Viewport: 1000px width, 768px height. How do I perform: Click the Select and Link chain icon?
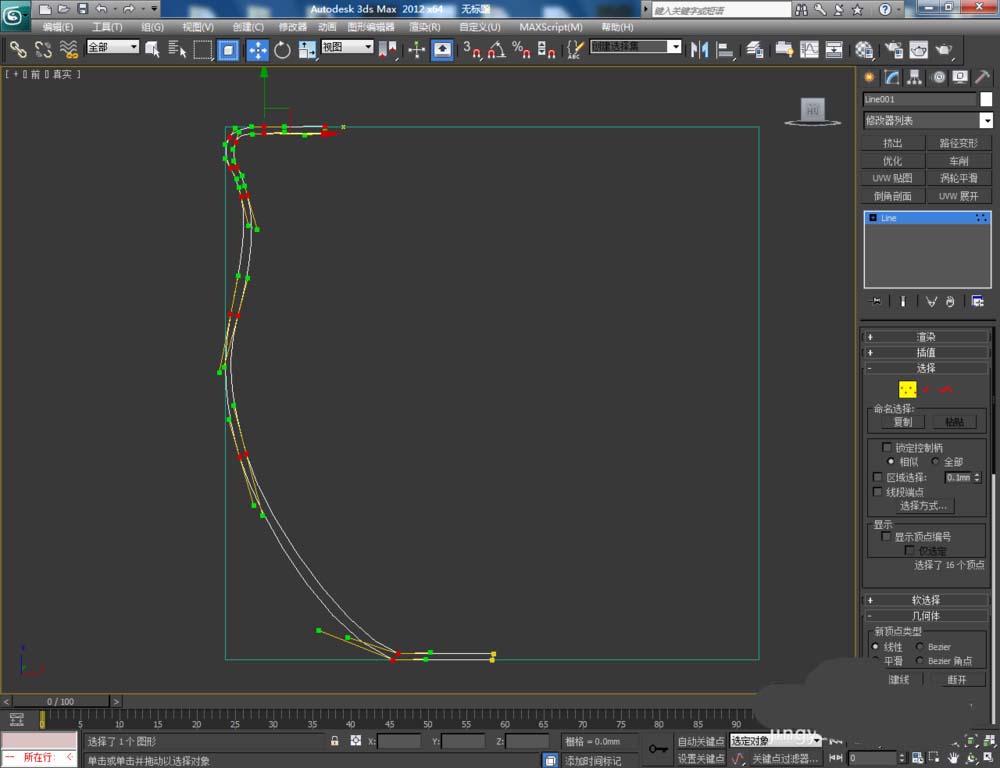pyautogui.click(x=18, y=49)
